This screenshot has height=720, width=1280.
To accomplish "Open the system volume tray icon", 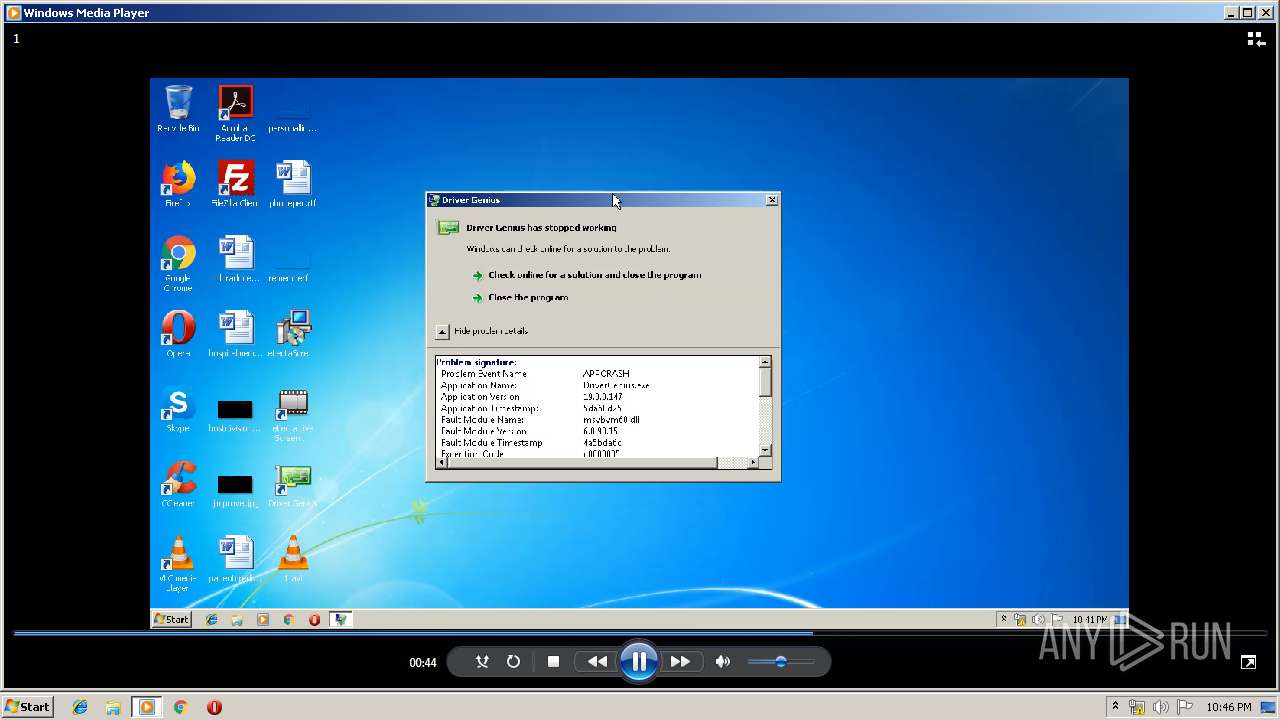I will pos(1161,707).
